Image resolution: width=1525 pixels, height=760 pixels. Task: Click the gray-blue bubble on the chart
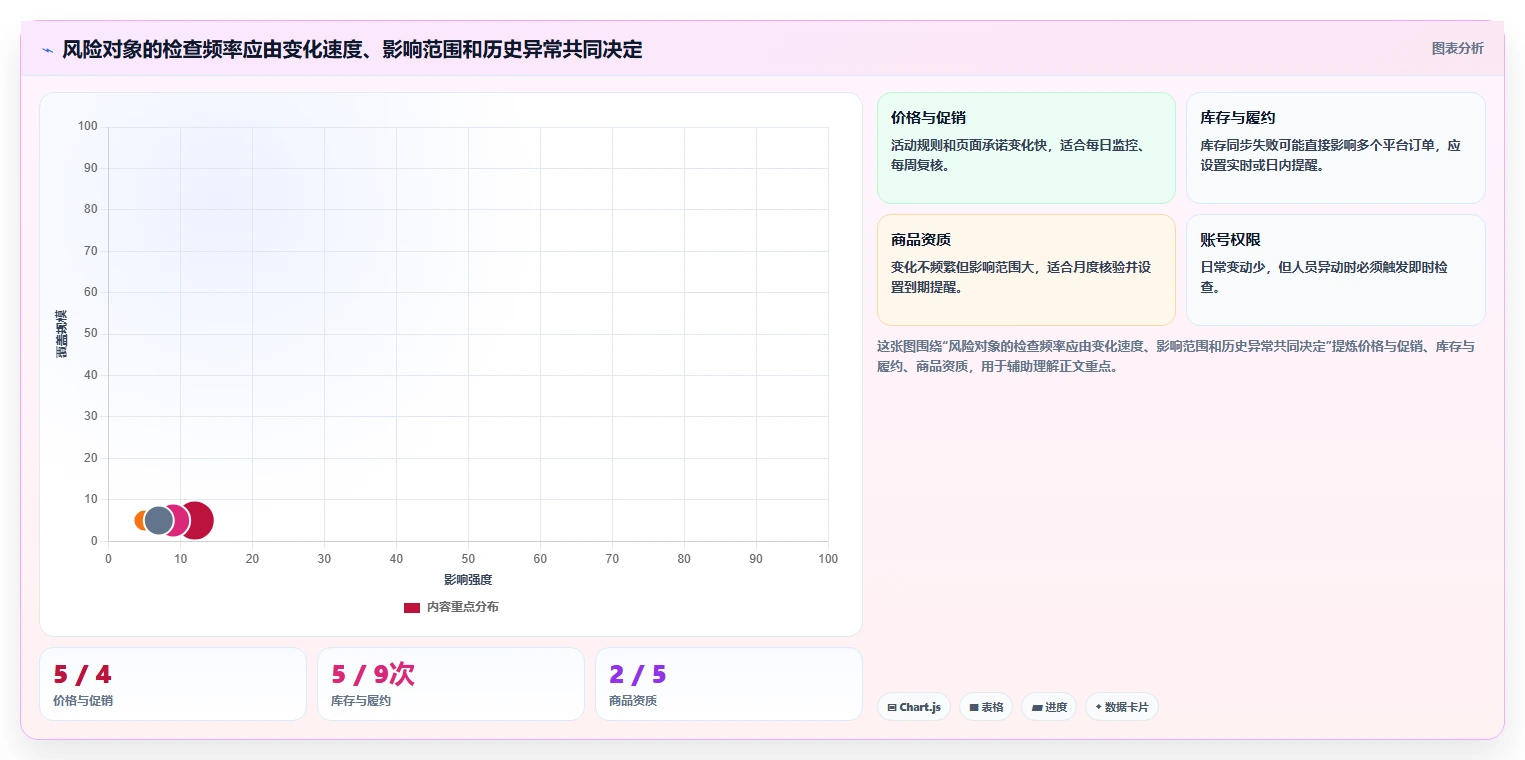[x=158, y=520]
